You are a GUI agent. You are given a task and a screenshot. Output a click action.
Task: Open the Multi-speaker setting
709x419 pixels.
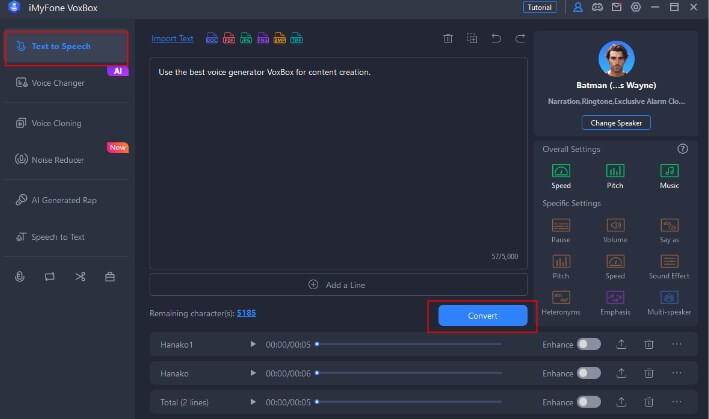click(669, 303)
